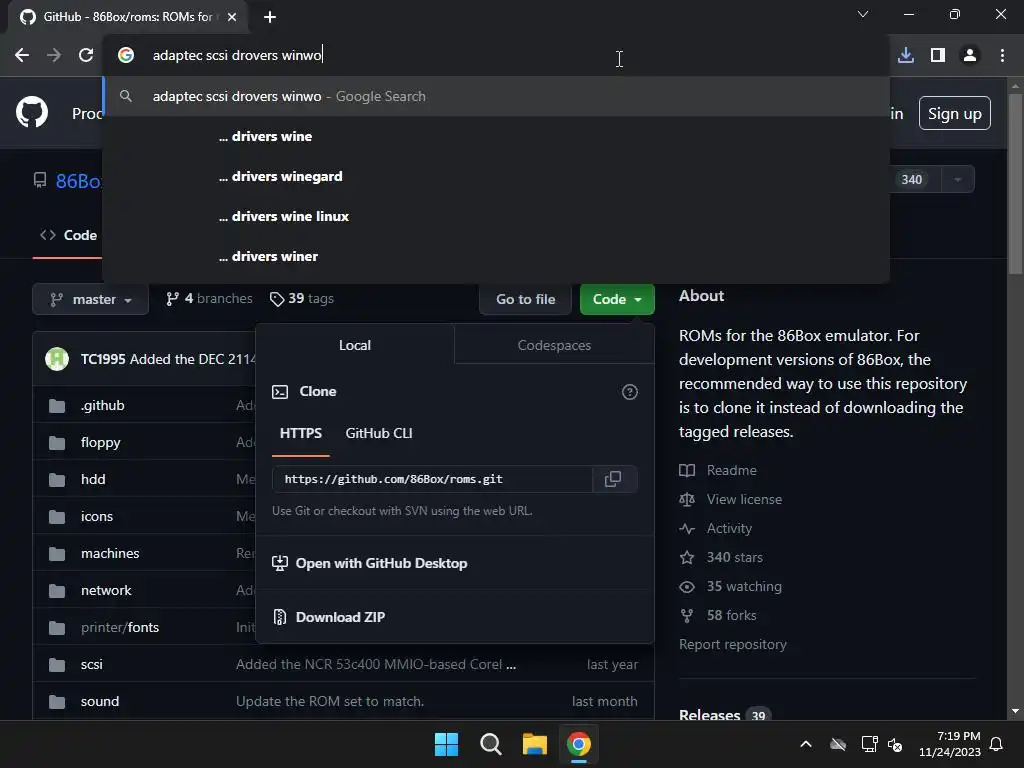Switch to the Codespaces tab

point(554,345)
